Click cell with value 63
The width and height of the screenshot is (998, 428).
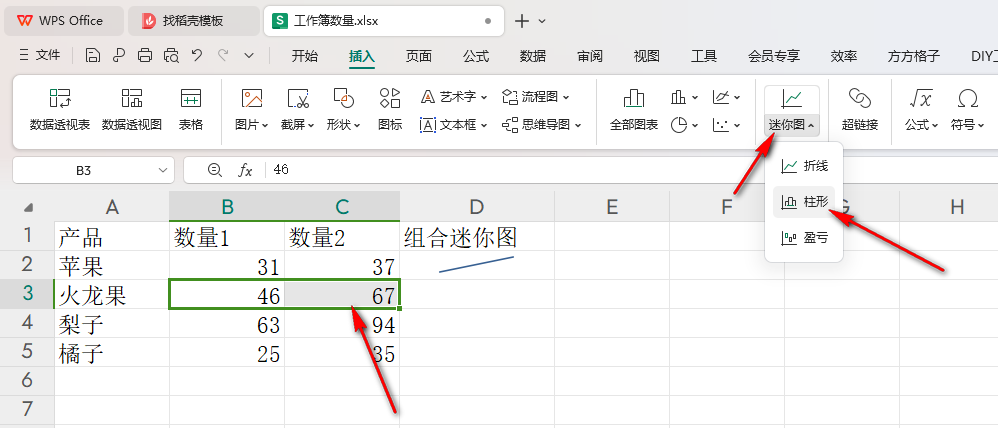pyautogui.click(x=227, y=324)
